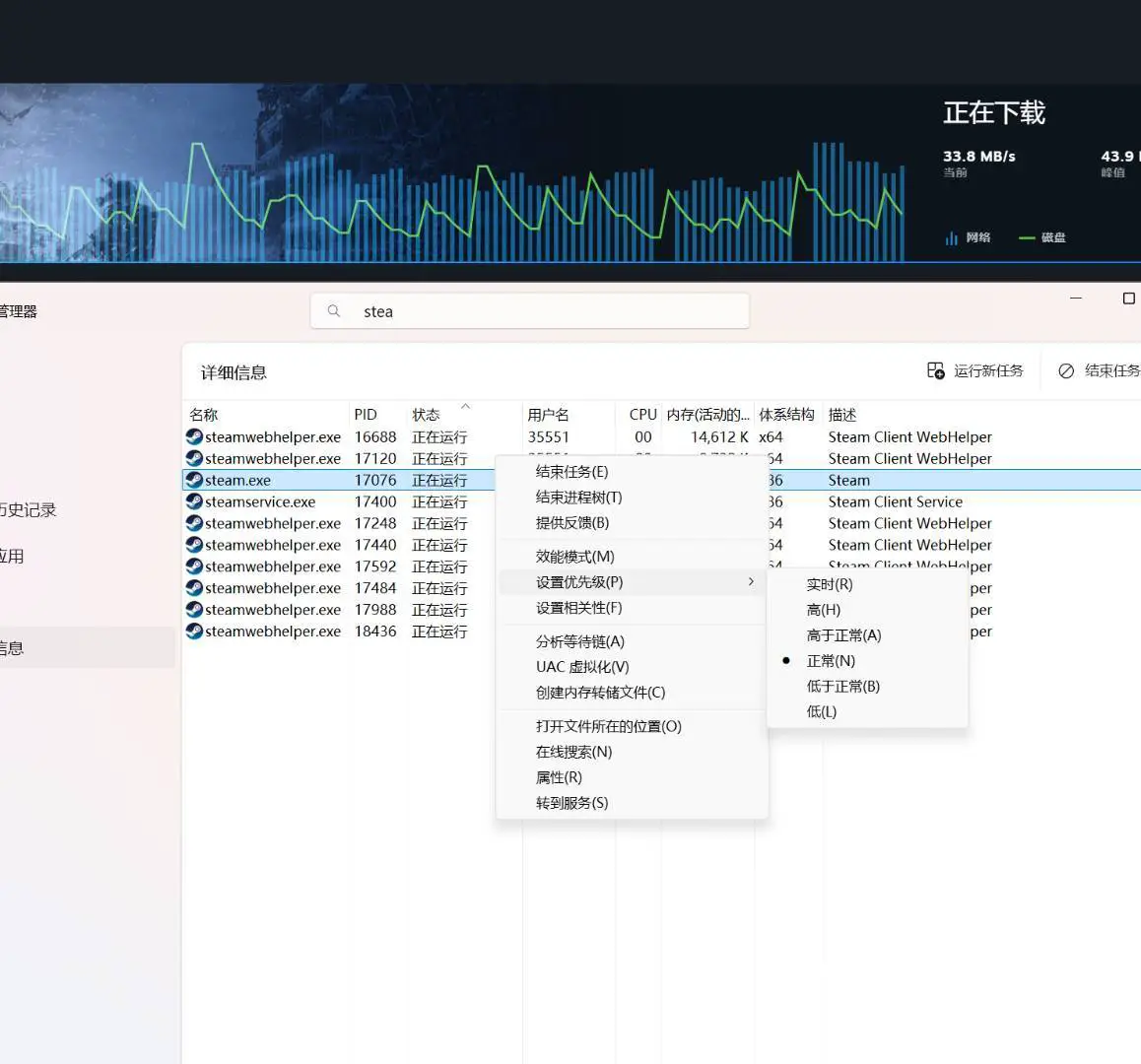This screenshot has height=1064, width=1141.
Task: Click the 转到服务(S) menu entry
Action: click(571, 803)
